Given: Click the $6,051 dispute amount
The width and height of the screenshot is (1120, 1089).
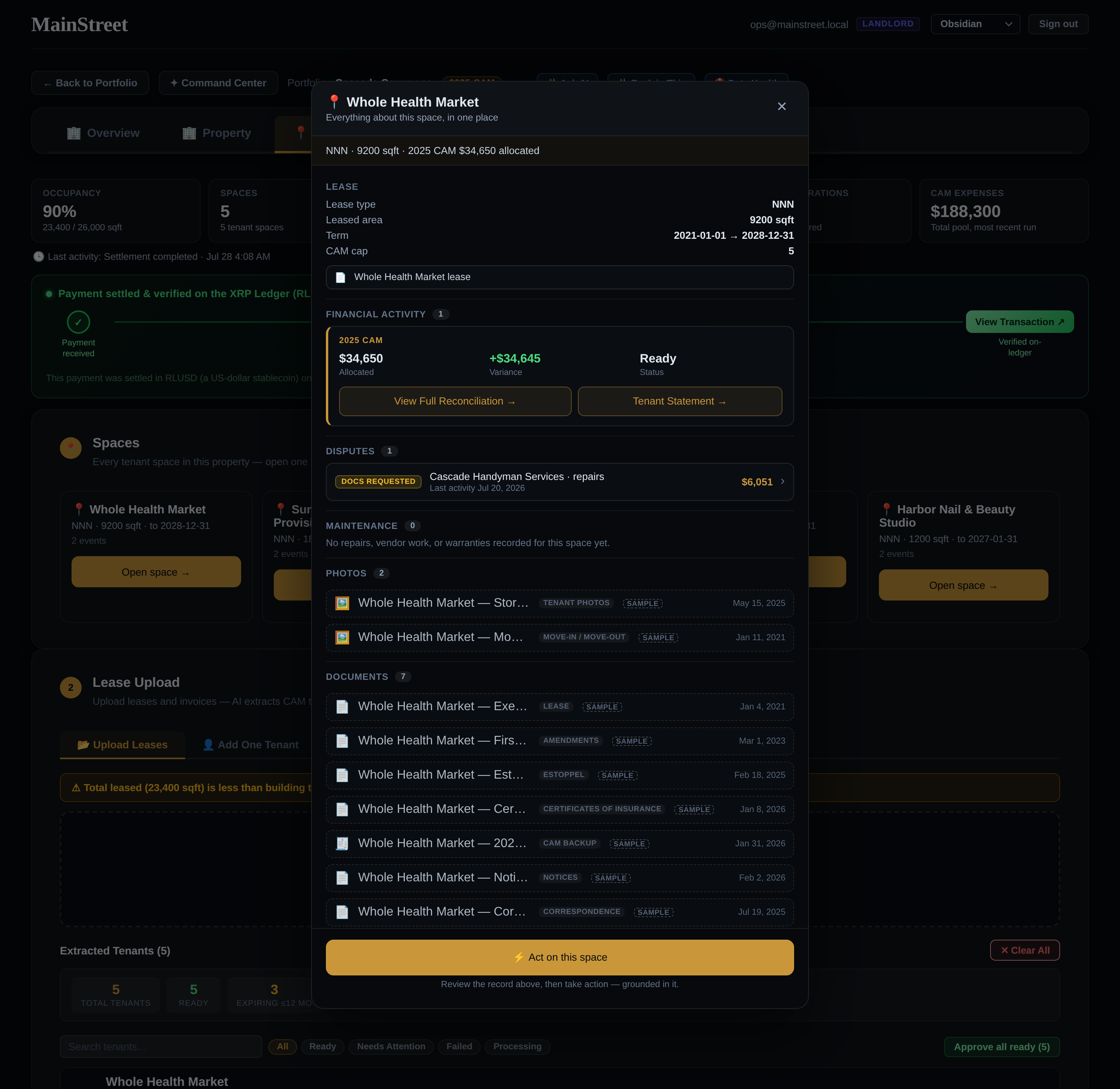Looking at the screenshot, I should [x=757, y=482].
